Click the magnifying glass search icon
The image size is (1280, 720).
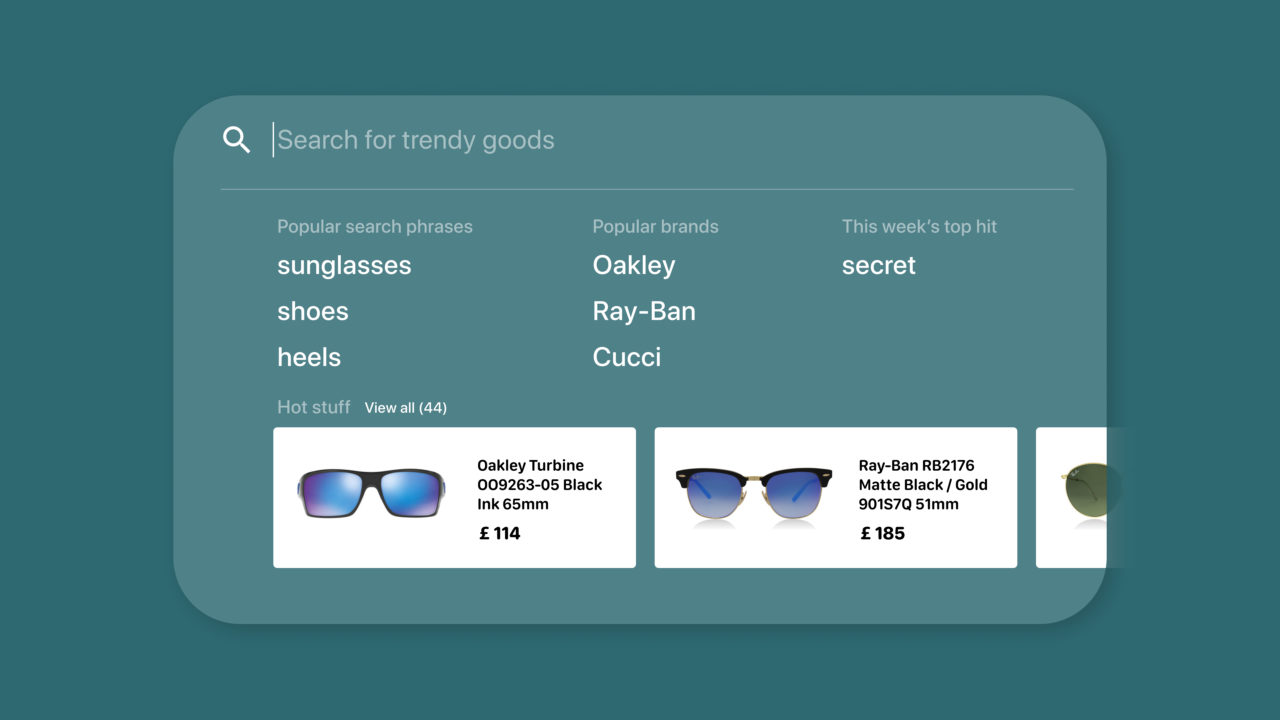(x=236, y=140)
